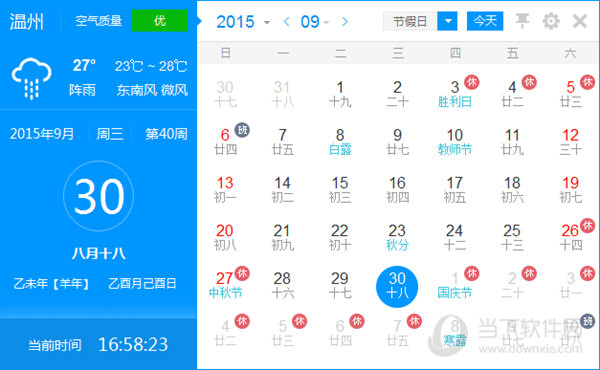This screenshot has width=600, height=370.
Task: Click the rain cloud weather icon
Action: tap(31, 78)
